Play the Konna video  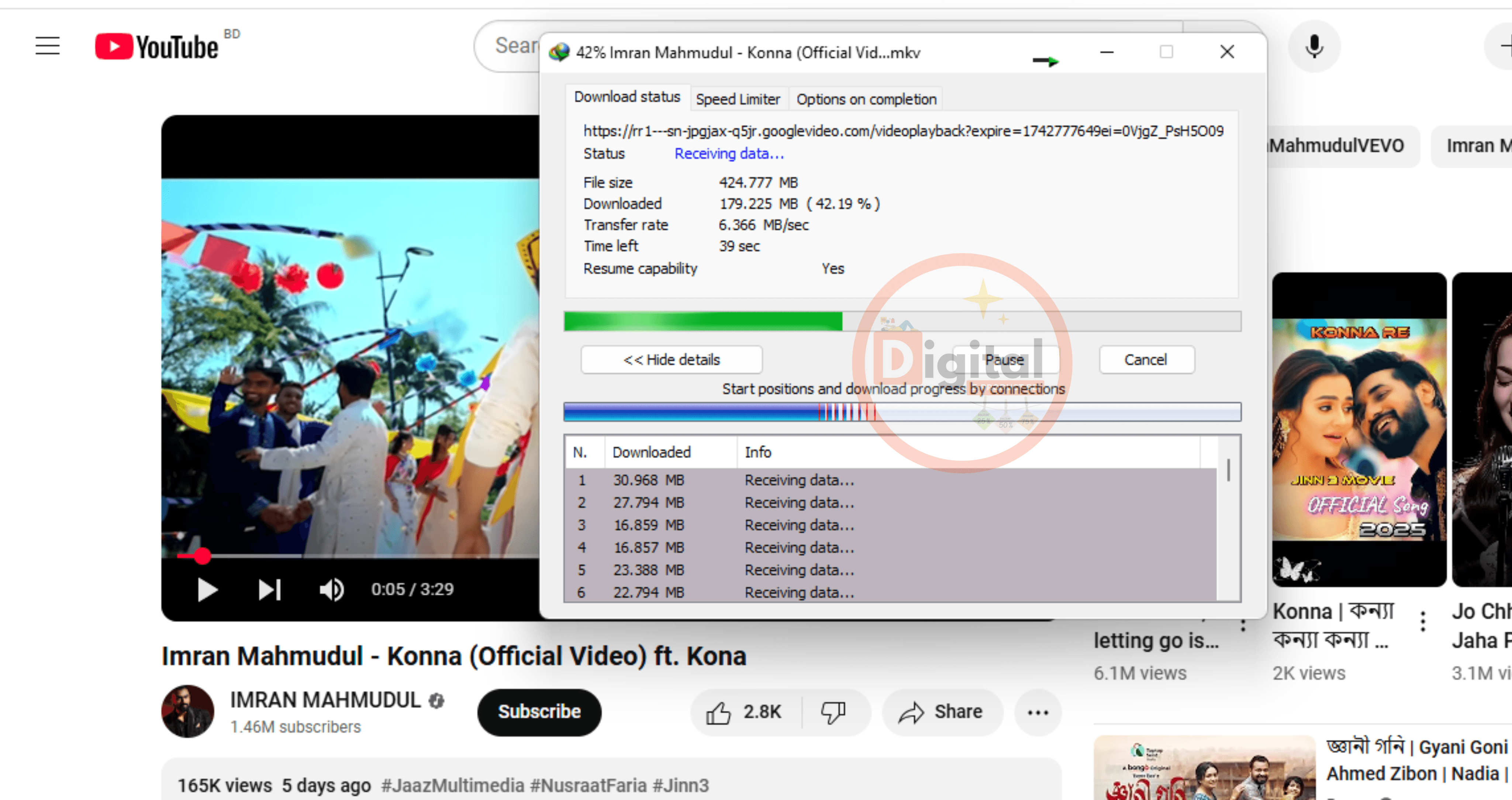coord(207,590)
